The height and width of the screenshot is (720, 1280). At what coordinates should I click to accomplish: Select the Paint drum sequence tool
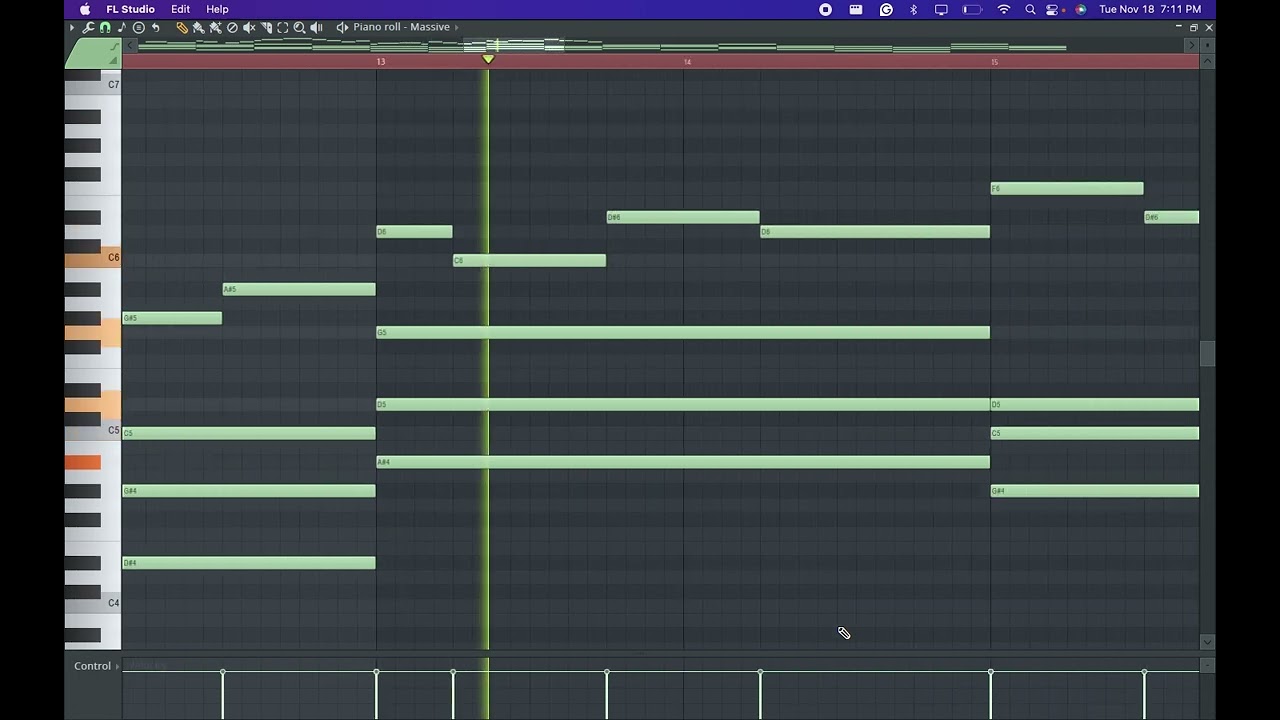tap(215, 27)
